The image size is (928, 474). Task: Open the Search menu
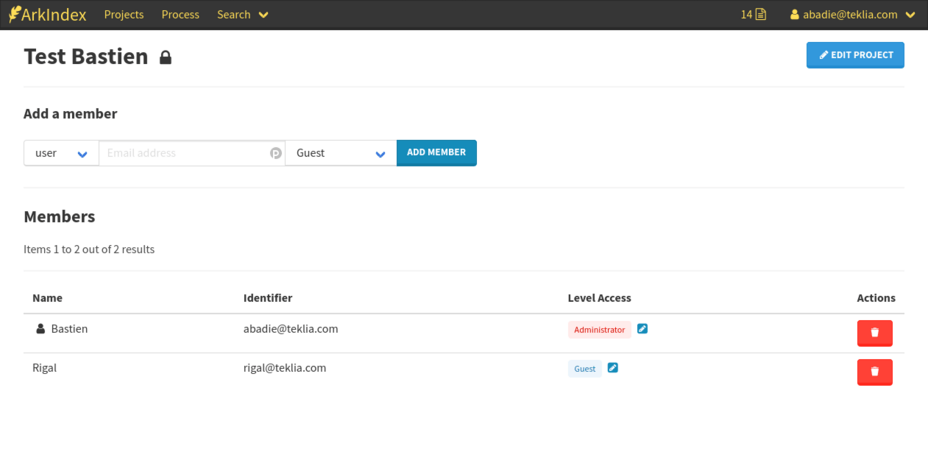pyautogui.click(x=242, y=15)
